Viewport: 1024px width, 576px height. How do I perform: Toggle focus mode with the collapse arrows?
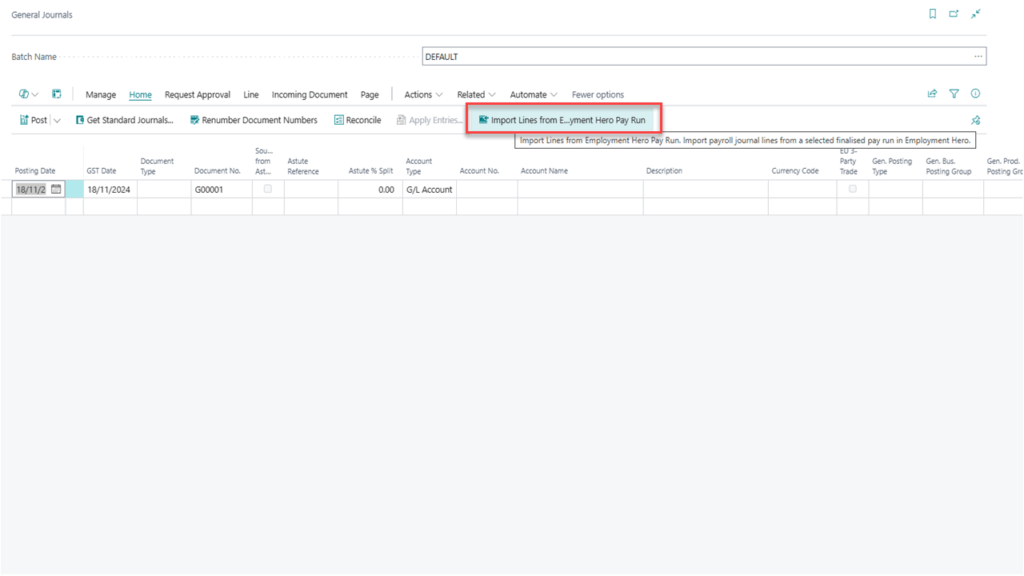click(x=976, y=14)
